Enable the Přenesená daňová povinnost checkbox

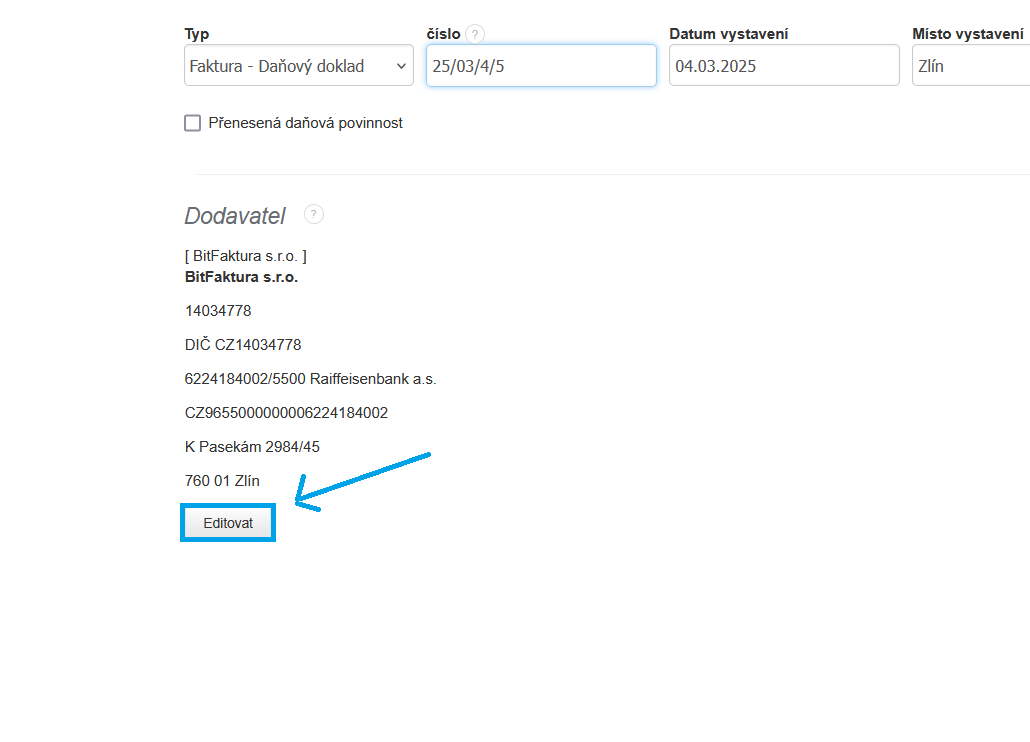(x=193, y=123)
